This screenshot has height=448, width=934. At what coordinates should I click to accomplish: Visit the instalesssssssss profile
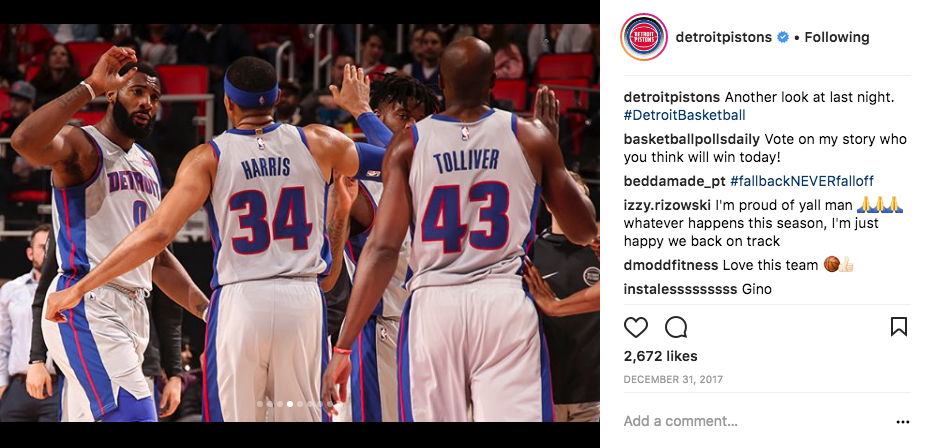(680, 290)
